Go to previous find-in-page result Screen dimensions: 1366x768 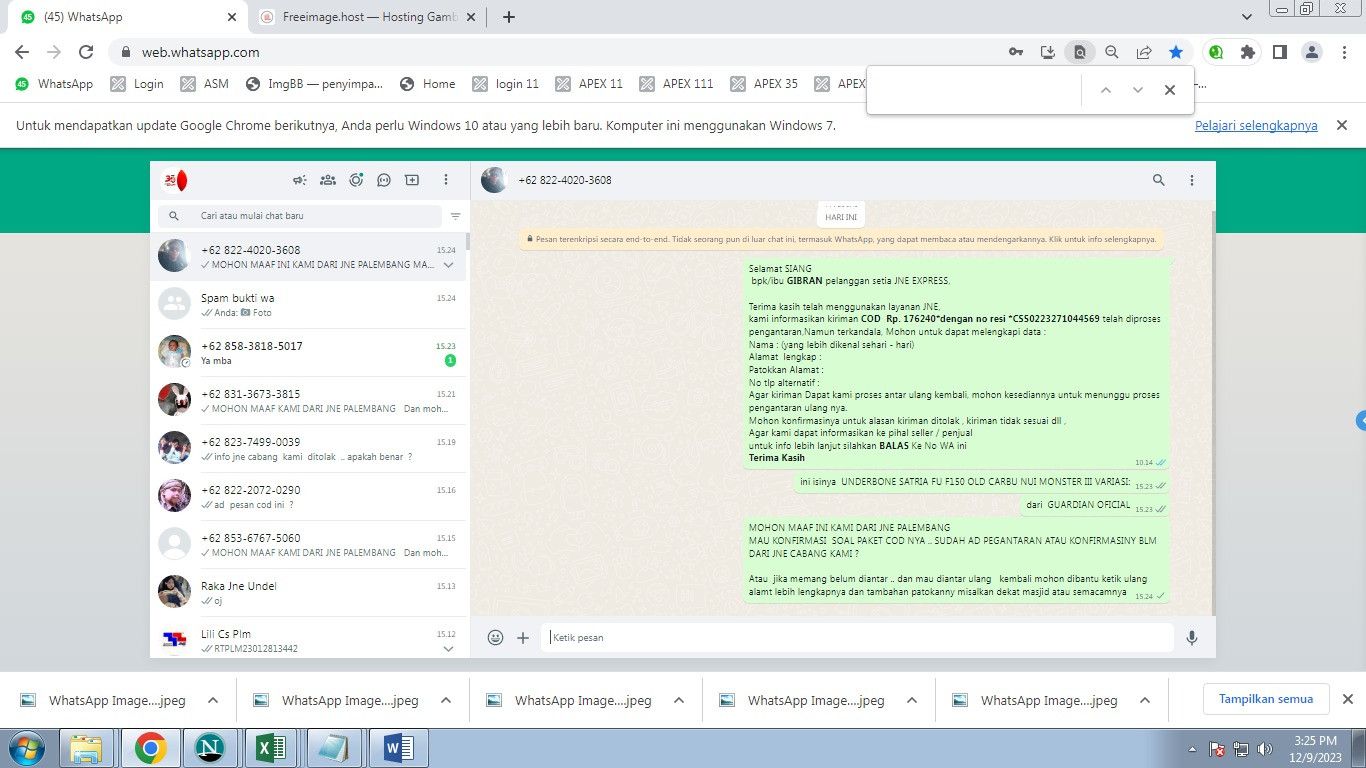coord(1106,90)
